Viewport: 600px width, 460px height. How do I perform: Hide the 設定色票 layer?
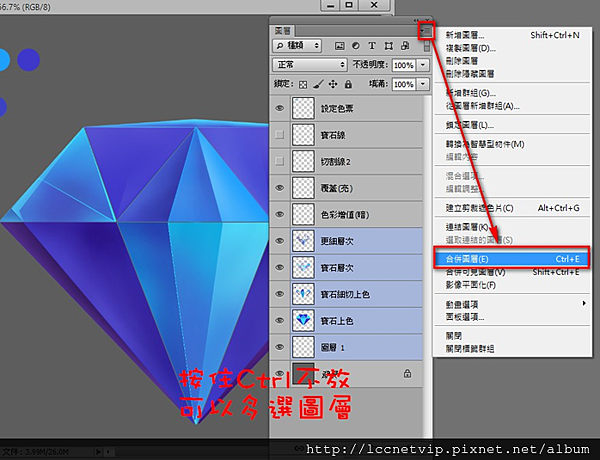[x=280, y=108]
